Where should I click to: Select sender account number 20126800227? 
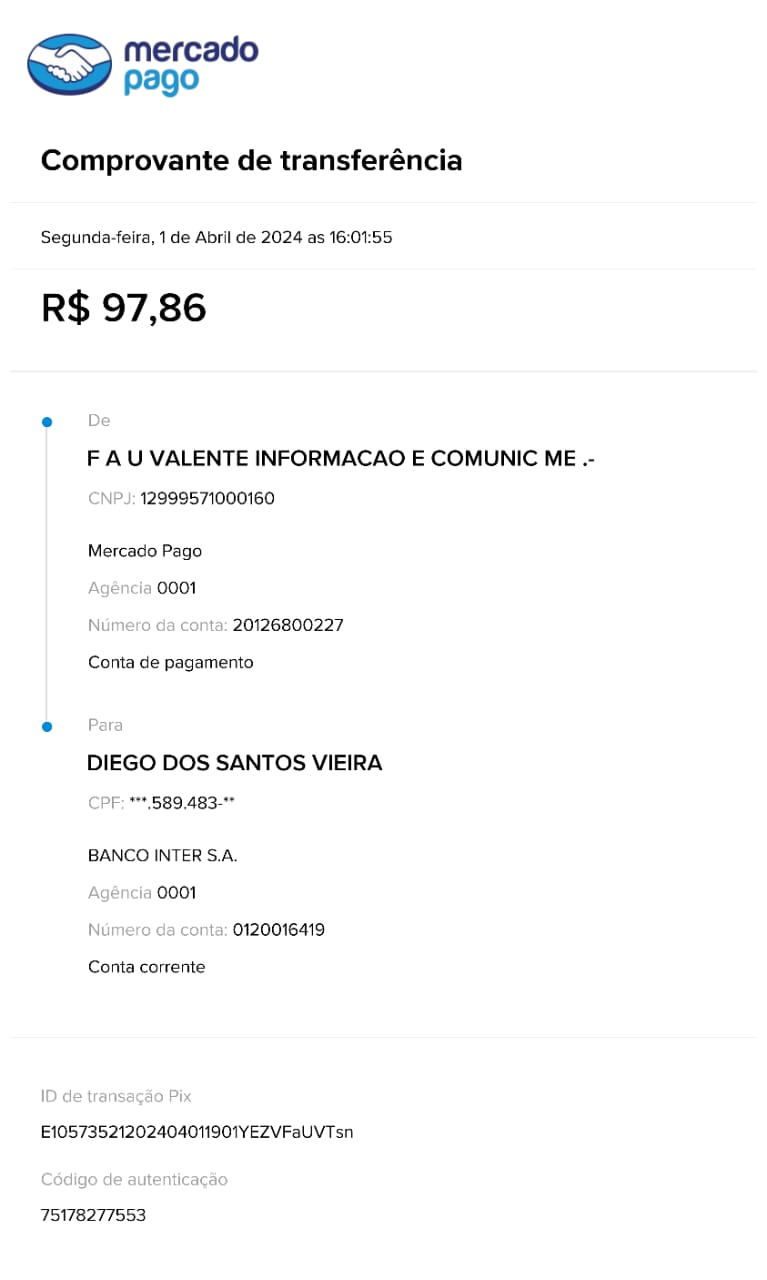tap(288, 625)
